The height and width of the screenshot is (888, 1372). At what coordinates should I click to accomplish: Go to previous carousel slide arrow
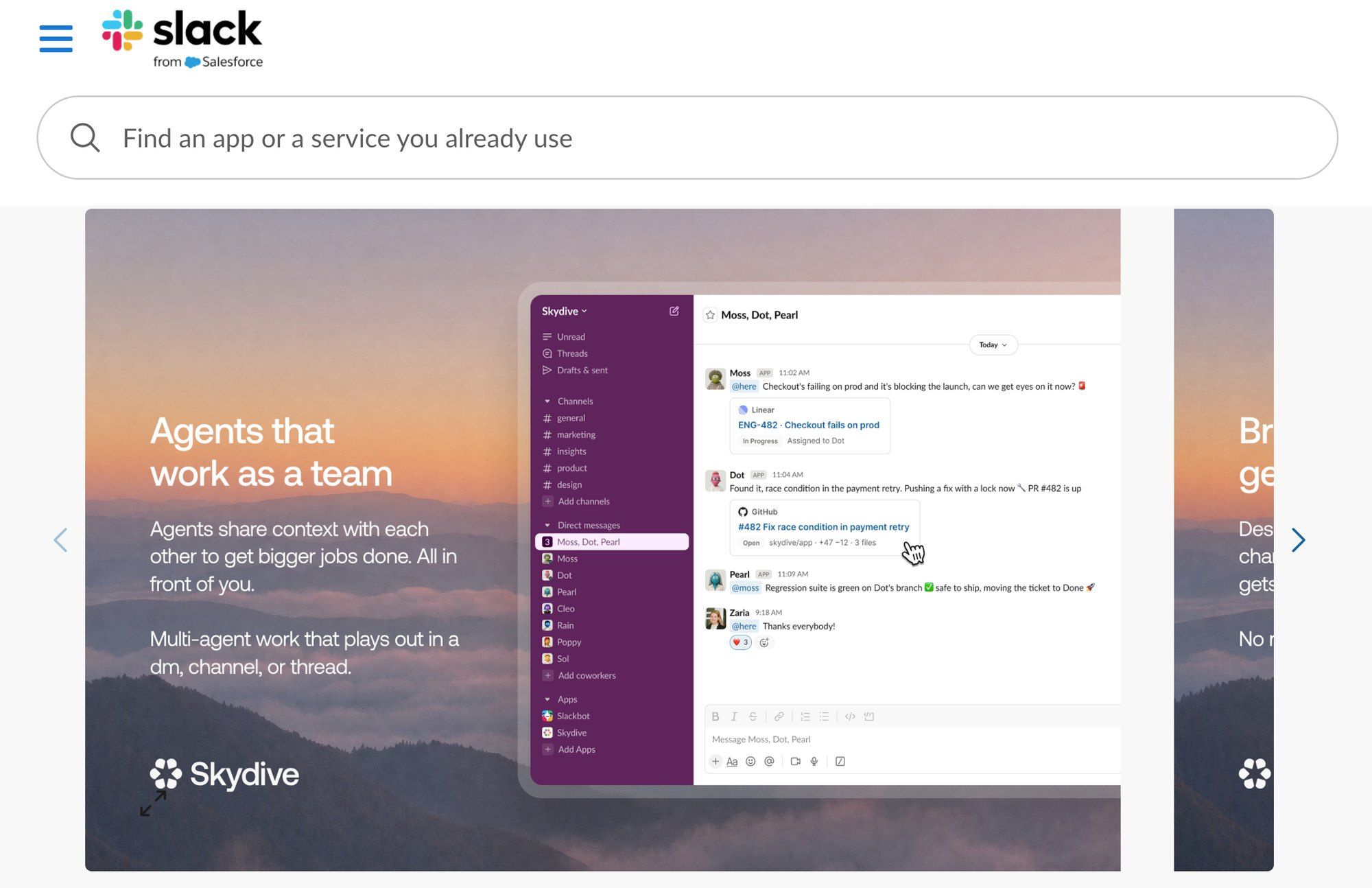tap(60, 540)
